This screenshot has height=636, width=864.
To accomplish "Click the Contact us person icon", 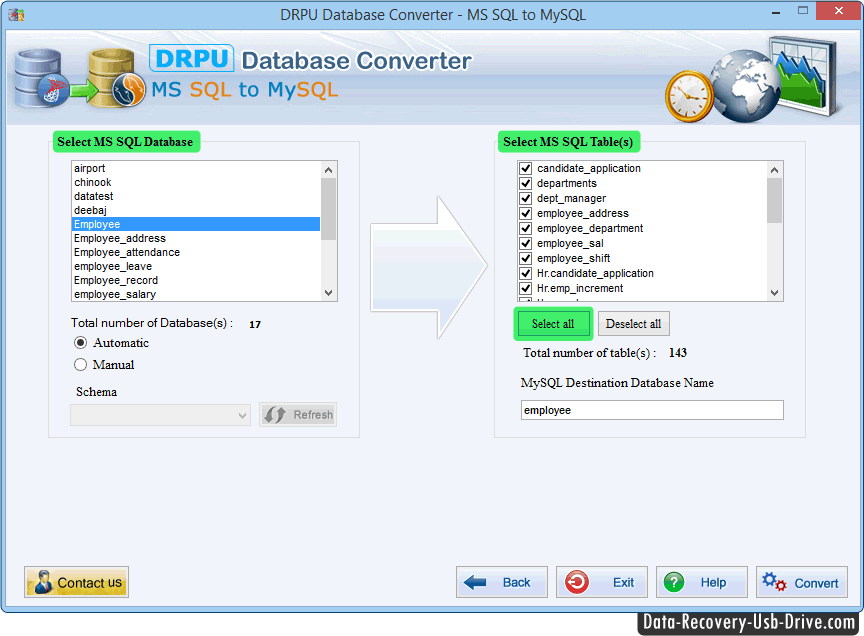I will 42,583.
